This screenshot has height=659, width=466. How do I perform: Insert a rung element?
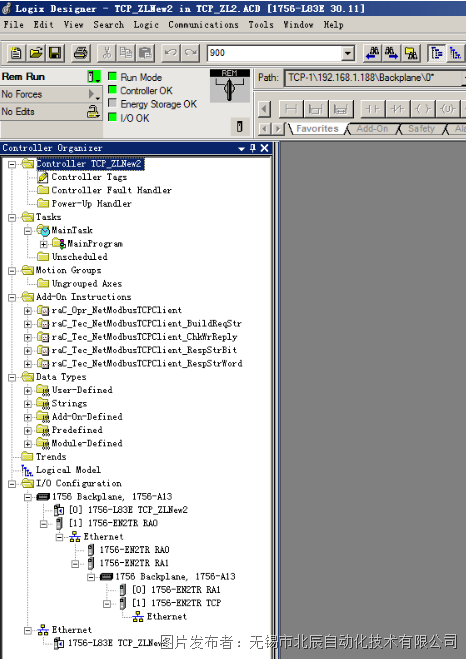point(290,109)
